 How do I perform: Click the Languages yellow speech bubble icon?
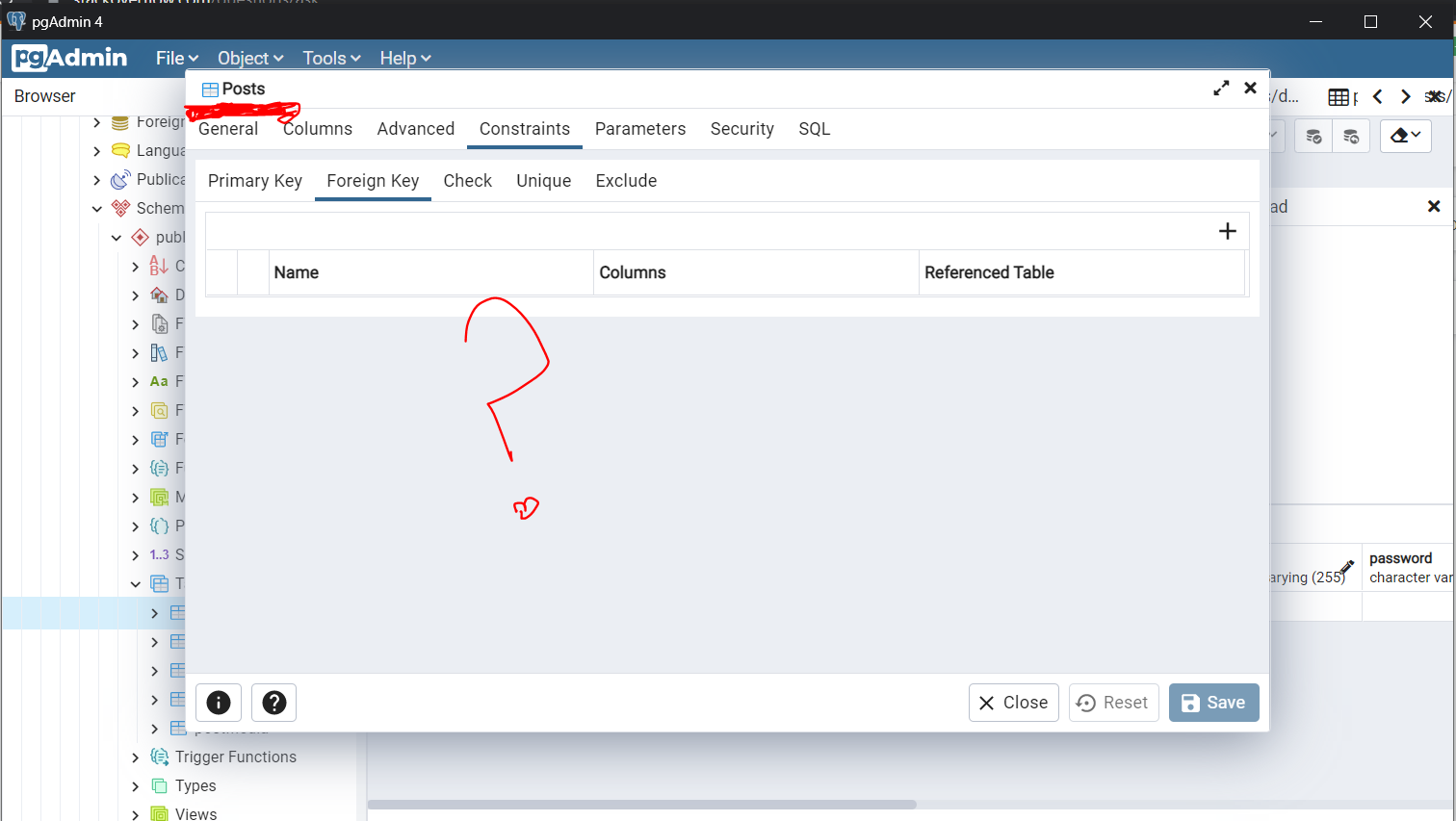click(x=119, y=151)
